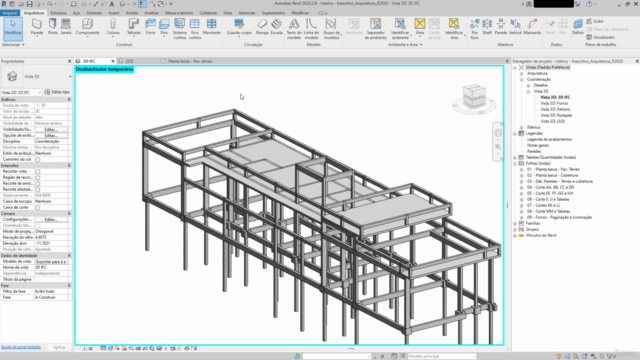The width and height of the screenshot is (640, 360).
Task: Choose the Rampa tool
Action: pos(262,27)
